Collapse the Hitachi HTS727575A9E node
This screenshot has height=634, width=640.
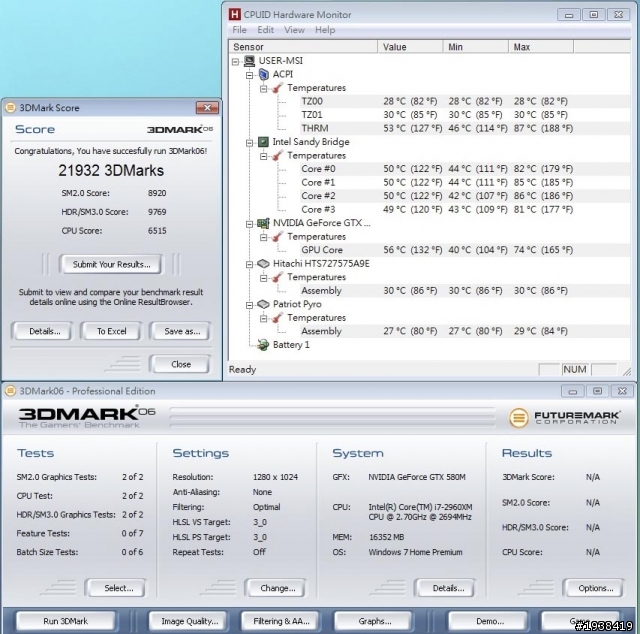pos(249,265)
